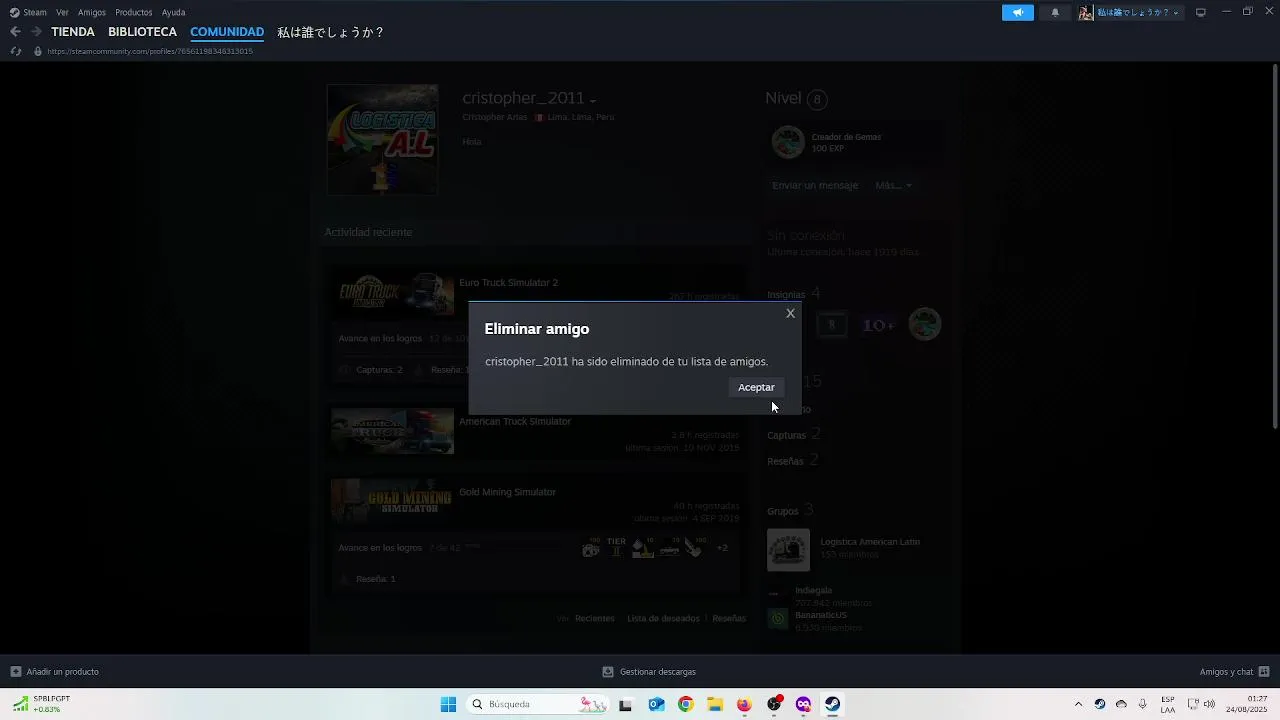Open the Ayuda menu
The image size is (1280, 720).
[x=173, y=12]
